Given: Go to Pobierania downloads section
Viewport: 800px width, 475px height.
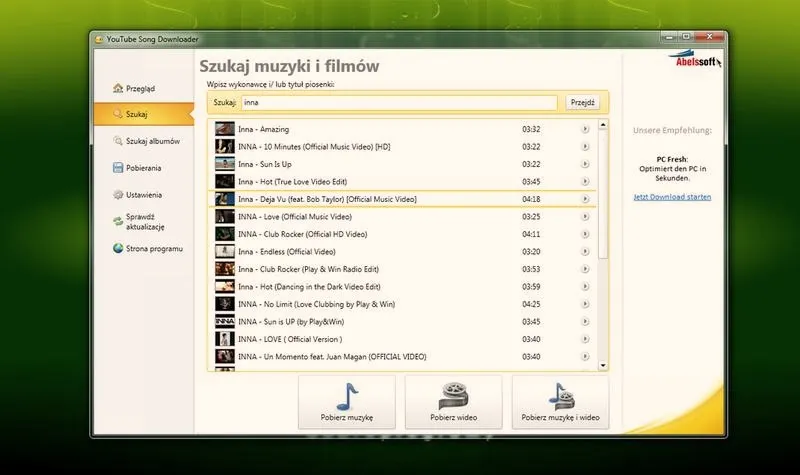Looking at the screenshot, I should pos(137,168).
